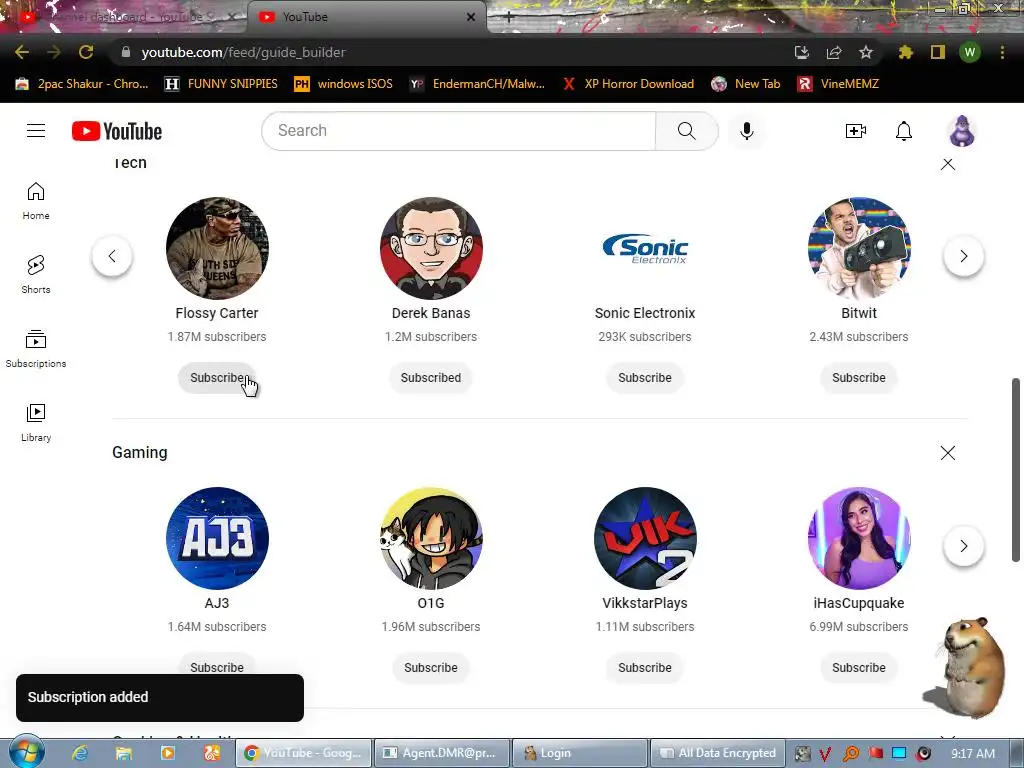Open the notifications bell
Image resolution: width=1024 pixels, height=768 pixels.
click(x=904, y=131)
